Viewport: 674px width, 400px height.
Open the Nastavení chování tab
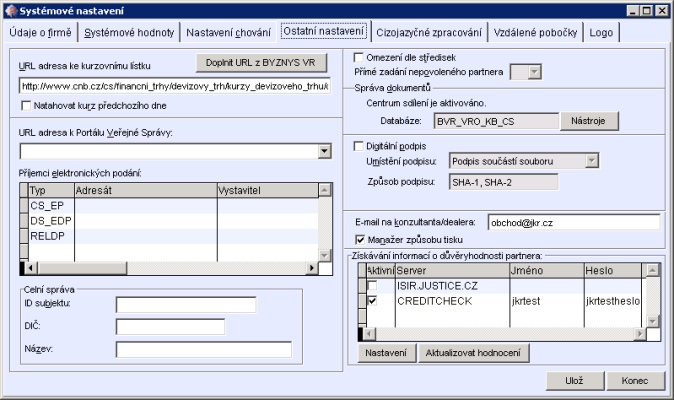click(x=230, y=32)
